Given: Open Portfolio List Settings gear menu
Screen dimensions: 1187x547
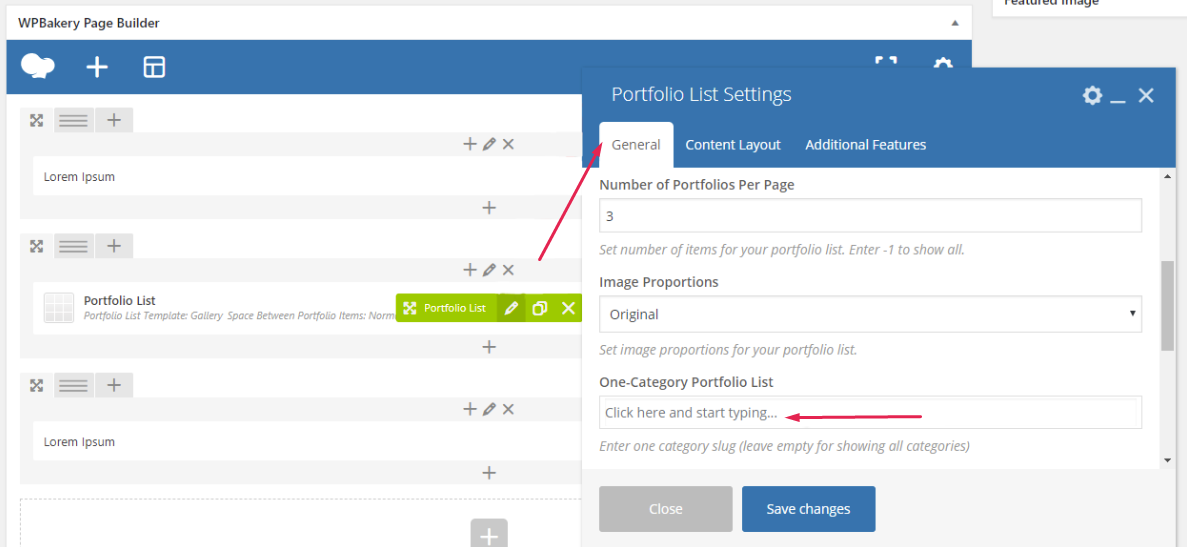Looking at the screenshot, I should coord(1092,95).
